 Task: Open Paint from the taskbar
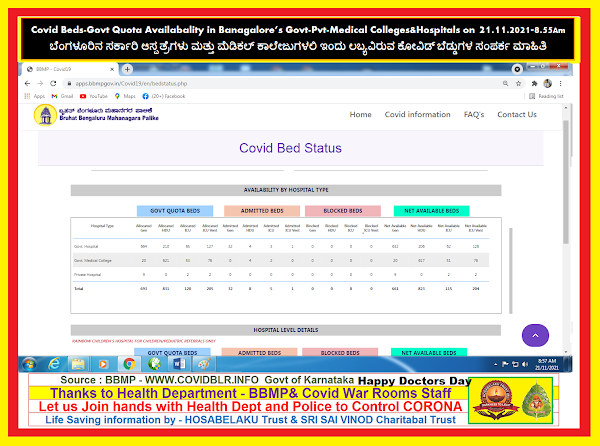coord(204,364)
